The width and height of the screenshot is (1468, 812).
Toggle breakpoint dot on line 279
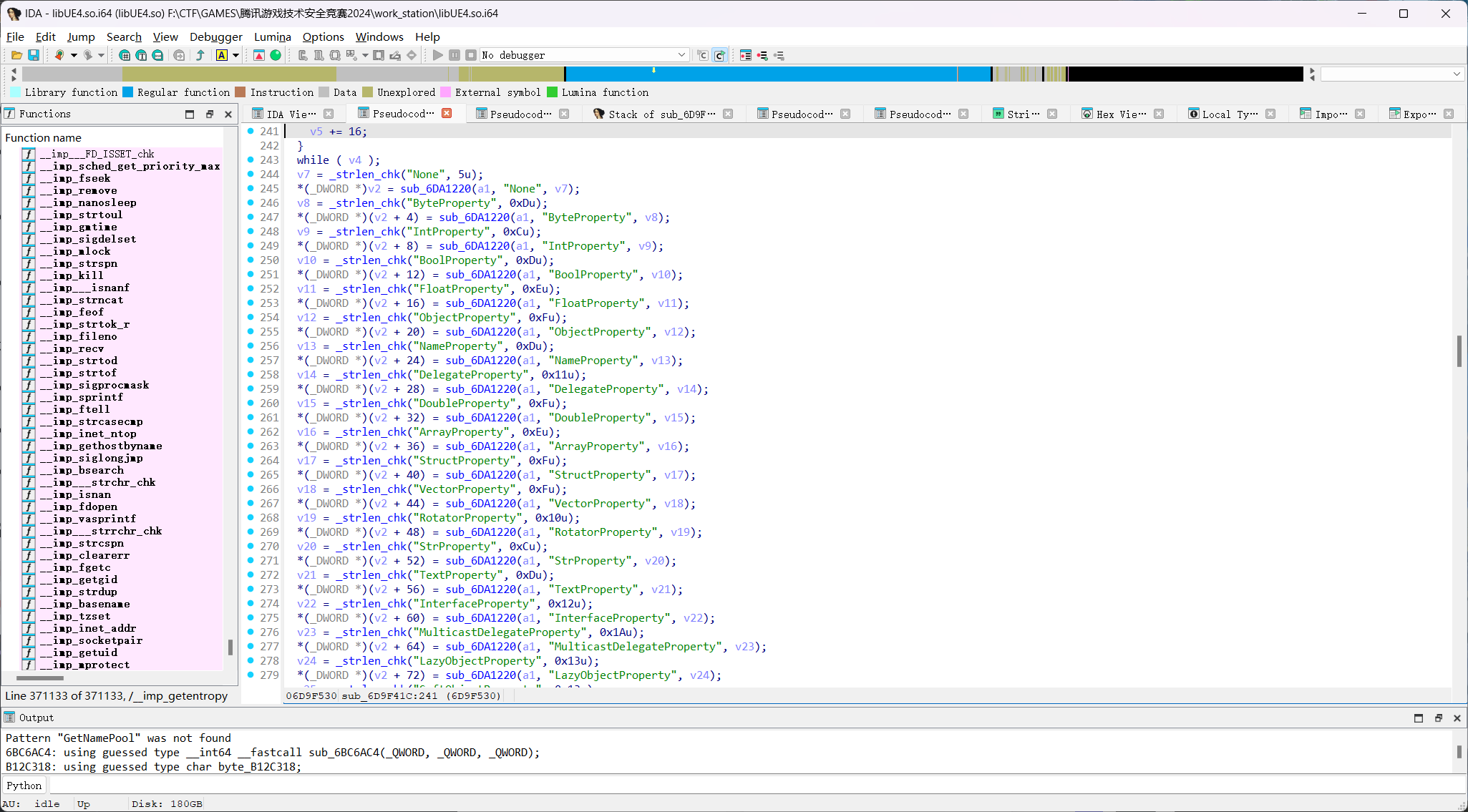[251, 675]
